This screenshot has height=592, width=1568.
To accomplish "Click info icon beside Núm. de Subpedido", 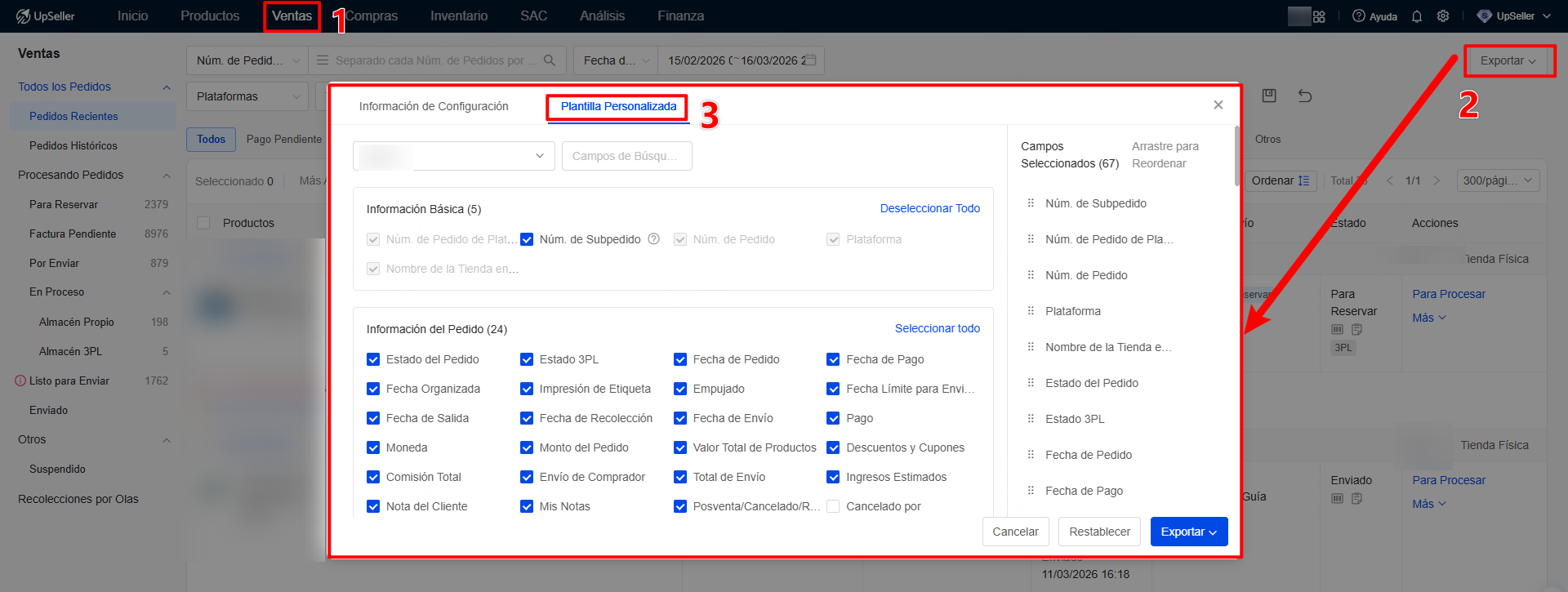I will tap(653, 239).
